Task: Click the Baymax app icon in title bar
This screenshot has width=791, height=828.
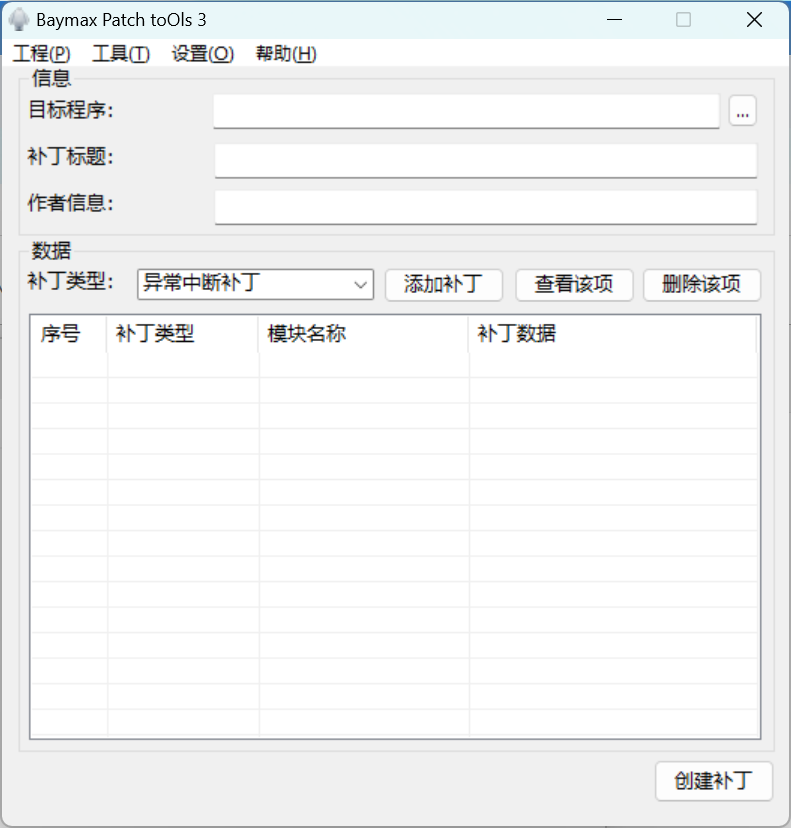Action: pyautogui.click(x=18, y=20)
